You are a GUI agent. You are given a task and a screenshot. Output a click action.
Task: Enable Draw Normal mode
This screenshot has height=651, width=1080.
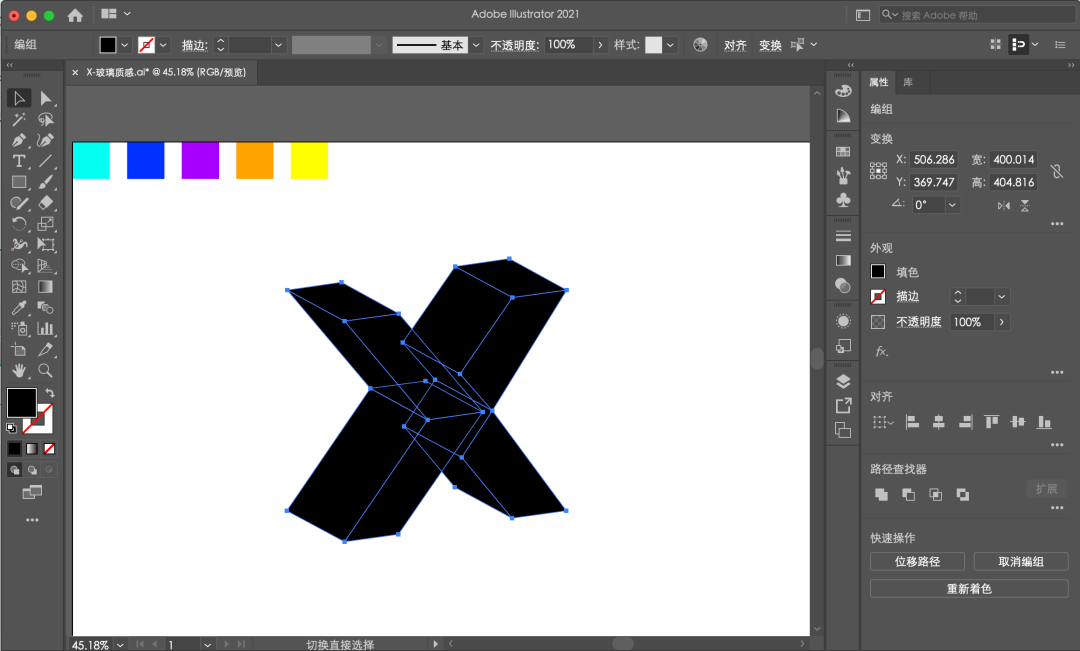pos(14,470)
